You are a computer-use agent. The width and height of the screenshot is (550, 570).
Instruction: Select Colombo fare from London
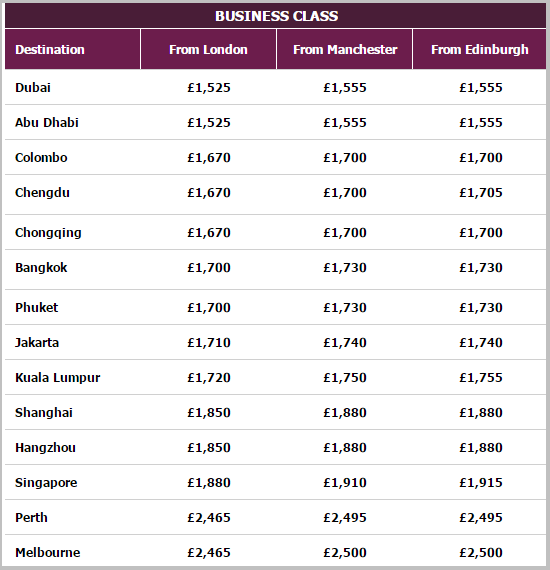209,158
